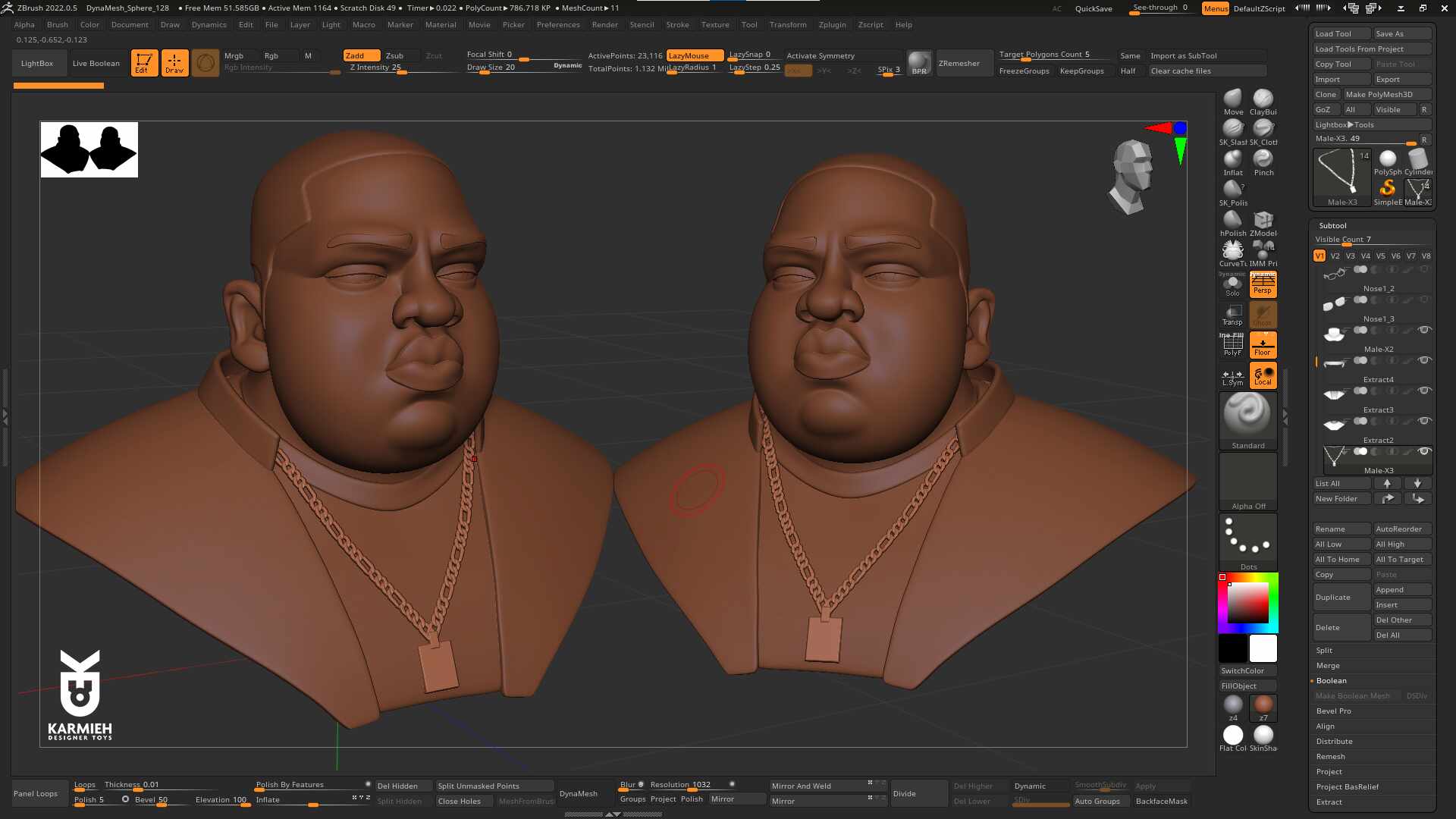Click the BPR render sphere

[x=919, y=63]
